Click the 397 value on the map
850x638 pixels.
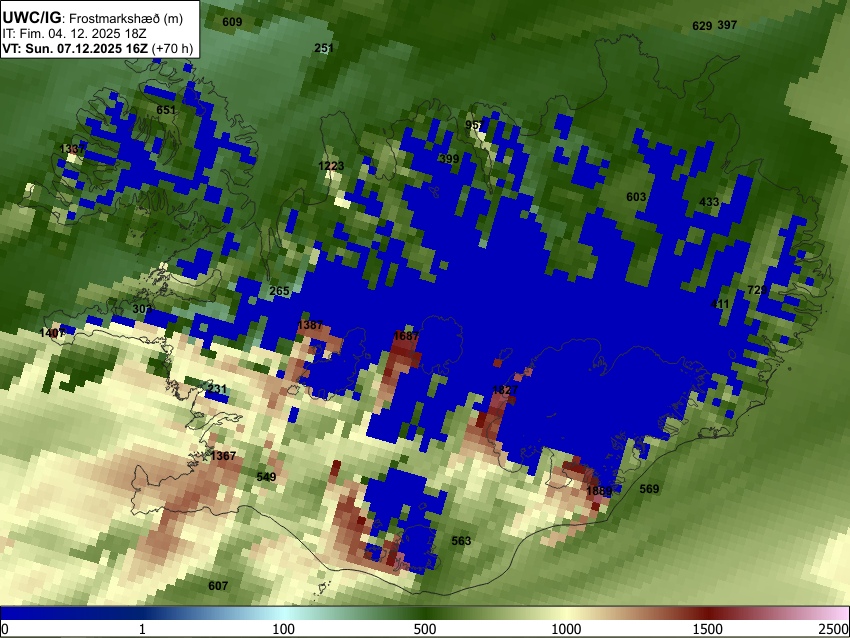727,25
